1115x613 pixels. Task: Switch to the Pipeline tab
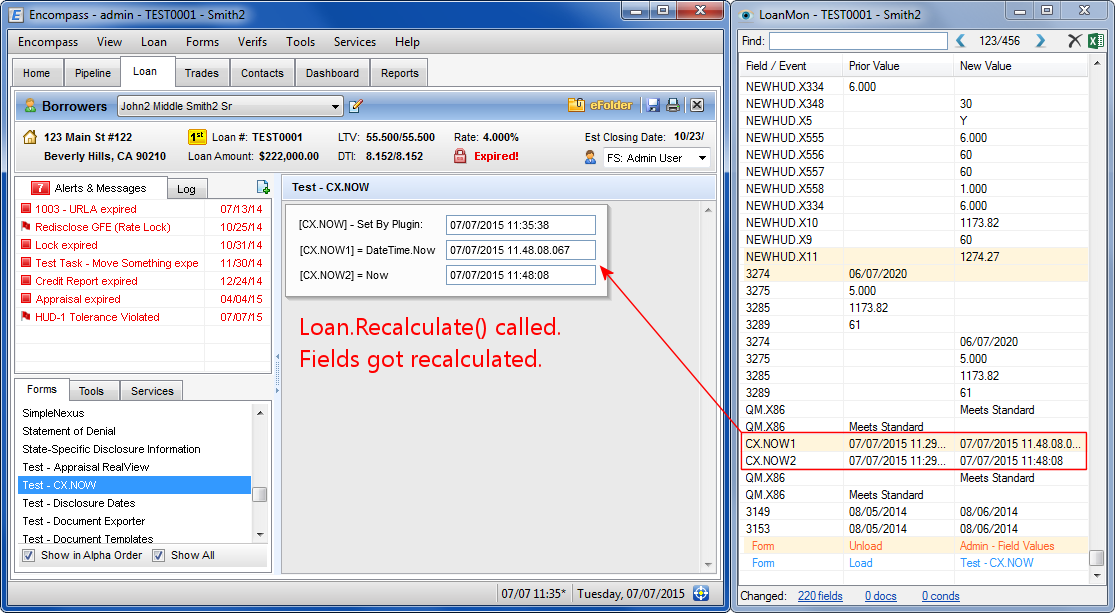93,73
